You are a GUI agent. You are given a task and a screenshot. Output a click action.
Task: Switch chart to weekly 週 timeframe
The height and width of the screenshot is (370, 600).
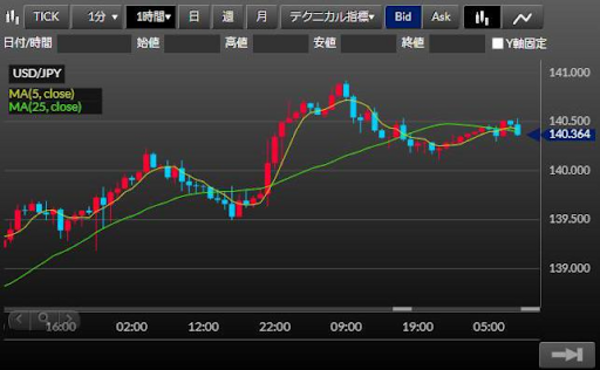pyautogui.click(x=228, y=17)
